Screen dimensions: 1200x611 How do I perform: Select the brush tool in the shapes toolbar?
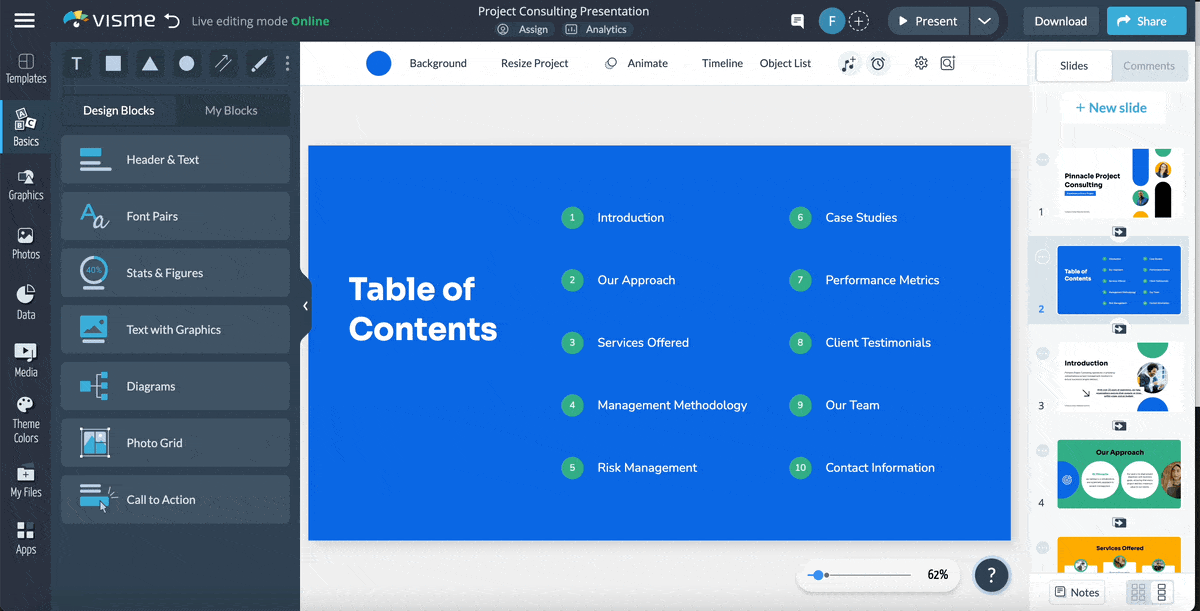click(x=258, y=63)
